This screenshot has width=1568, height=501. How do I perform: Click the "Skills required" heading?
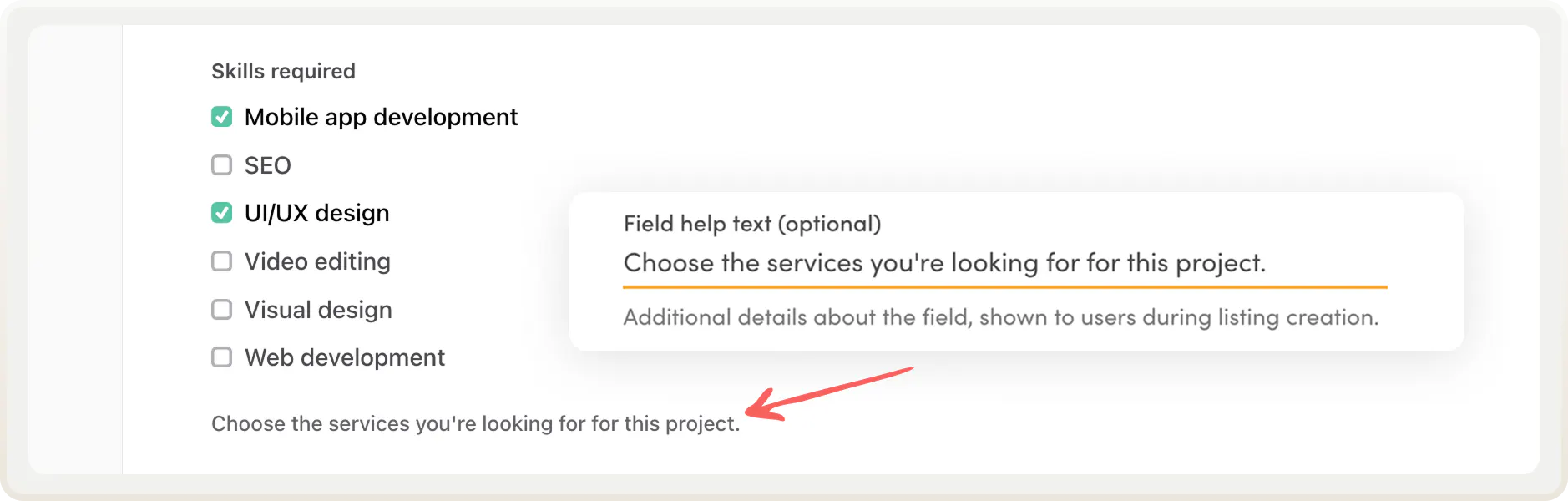point(283,71)
